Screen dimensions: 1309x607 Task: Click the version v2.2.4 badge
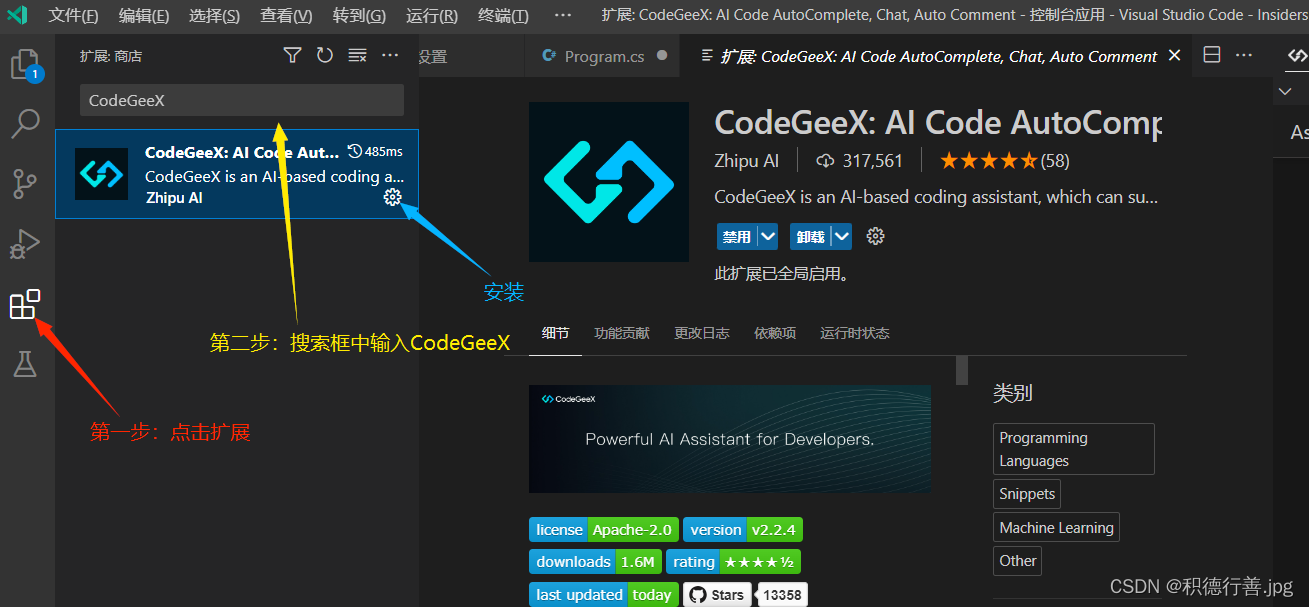click(x=743, y=530)
